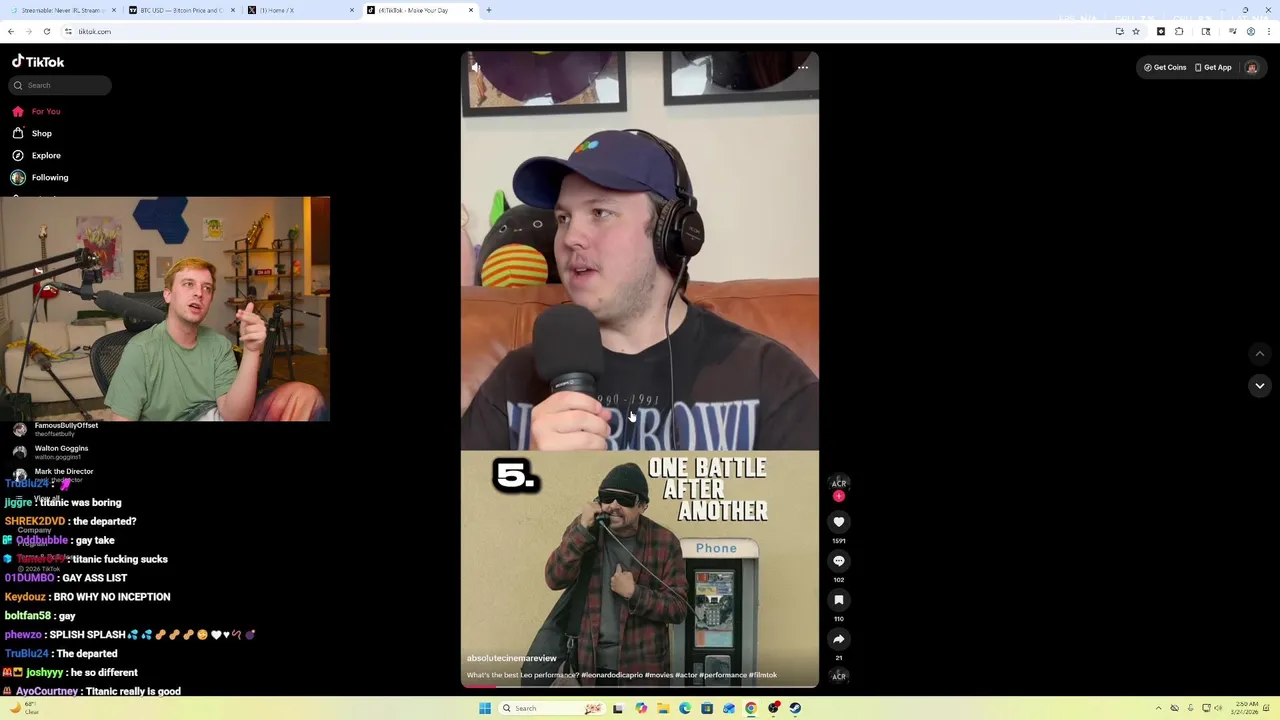Screen dimensions: 1280x720
Task: Open the taskbar clock and date
Action: tap(1246, 708)
